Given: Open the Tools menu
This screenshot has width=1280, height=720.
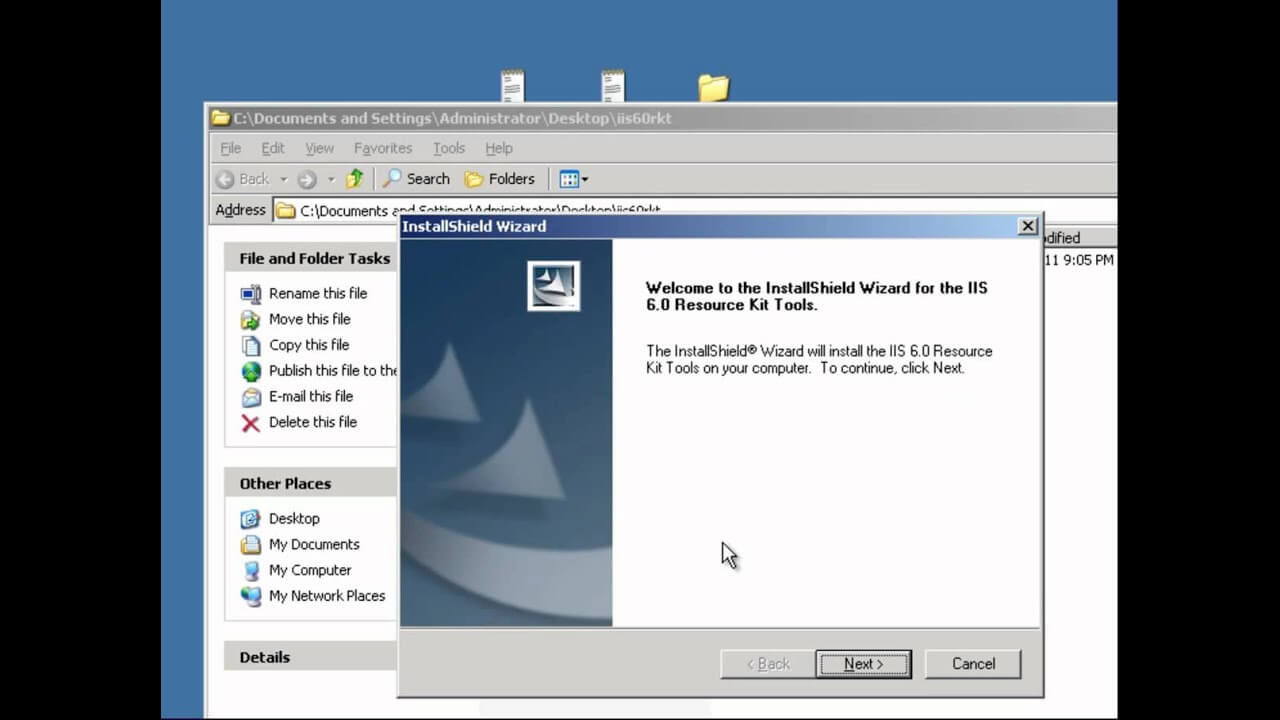Looking at the screenshot, I should (x=449, y=148).
